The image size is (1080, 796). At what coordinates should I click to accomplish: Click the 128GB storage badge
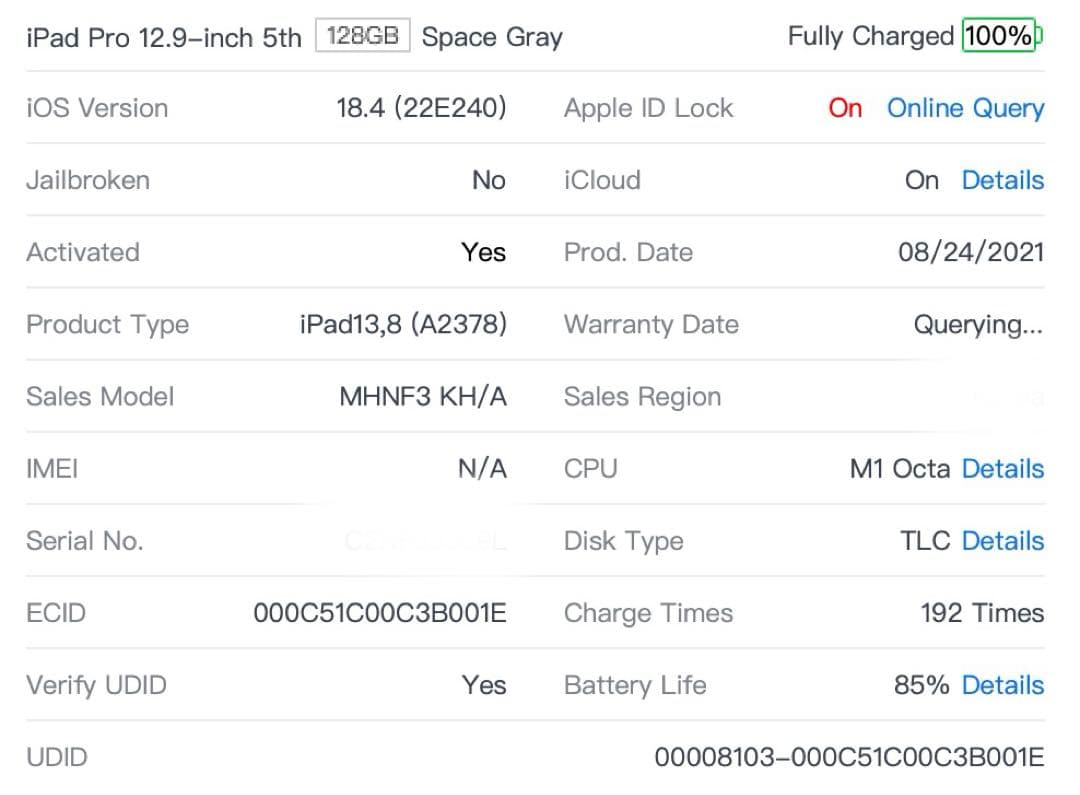click(x=363, y=37)
